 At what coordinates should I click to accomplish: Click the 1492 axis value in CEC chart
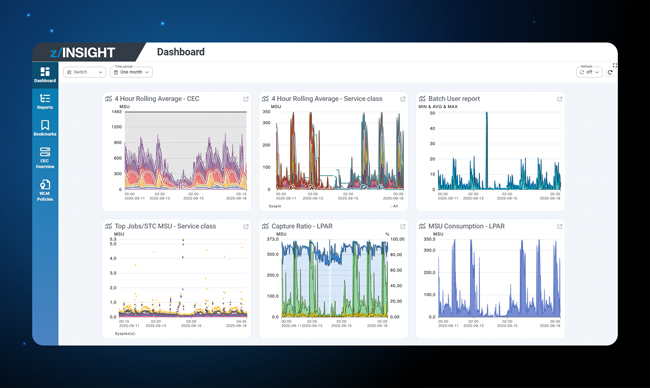(x=116, y=112)
